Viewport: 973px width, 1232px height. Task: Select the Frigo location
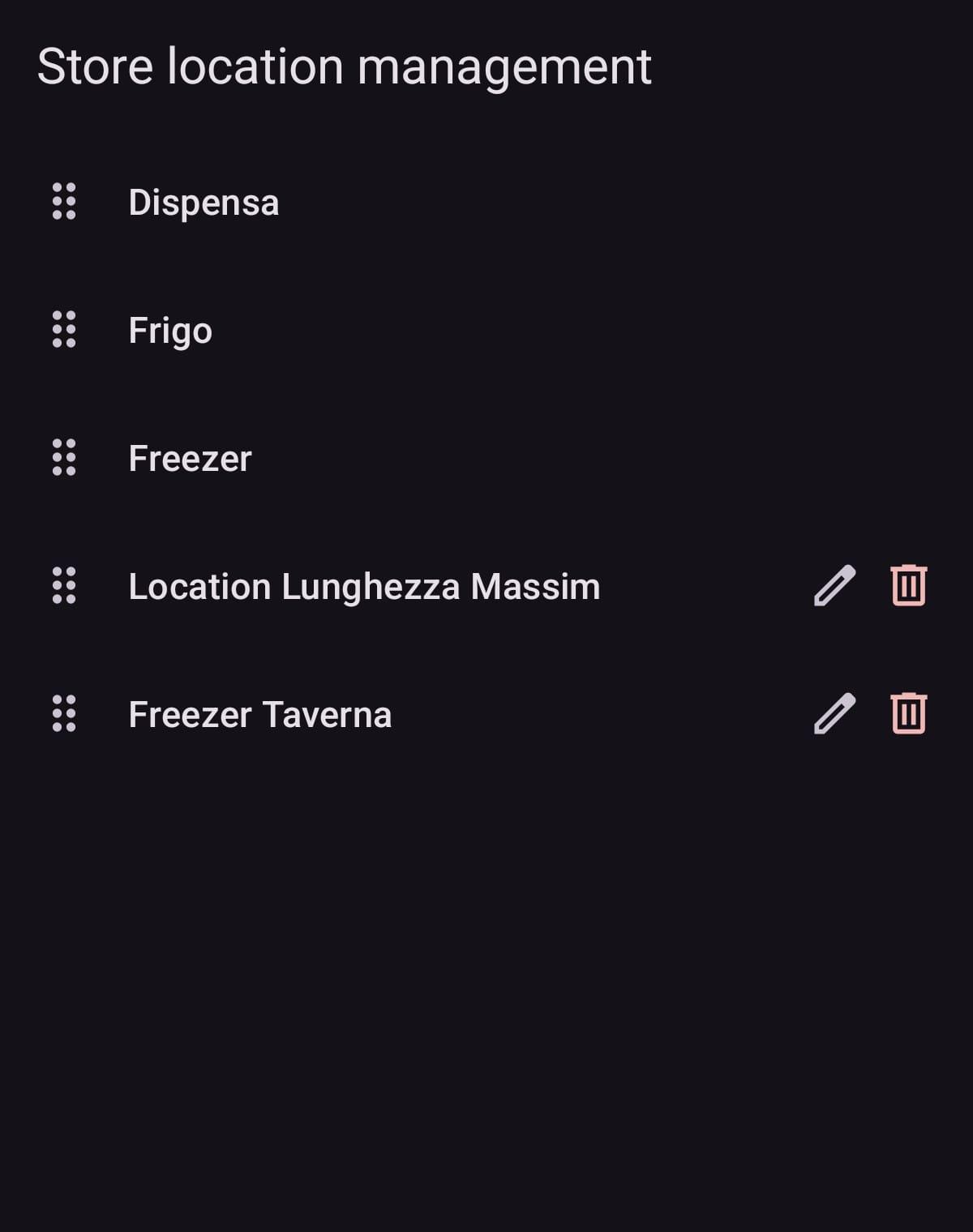click(x=170, y=331)
